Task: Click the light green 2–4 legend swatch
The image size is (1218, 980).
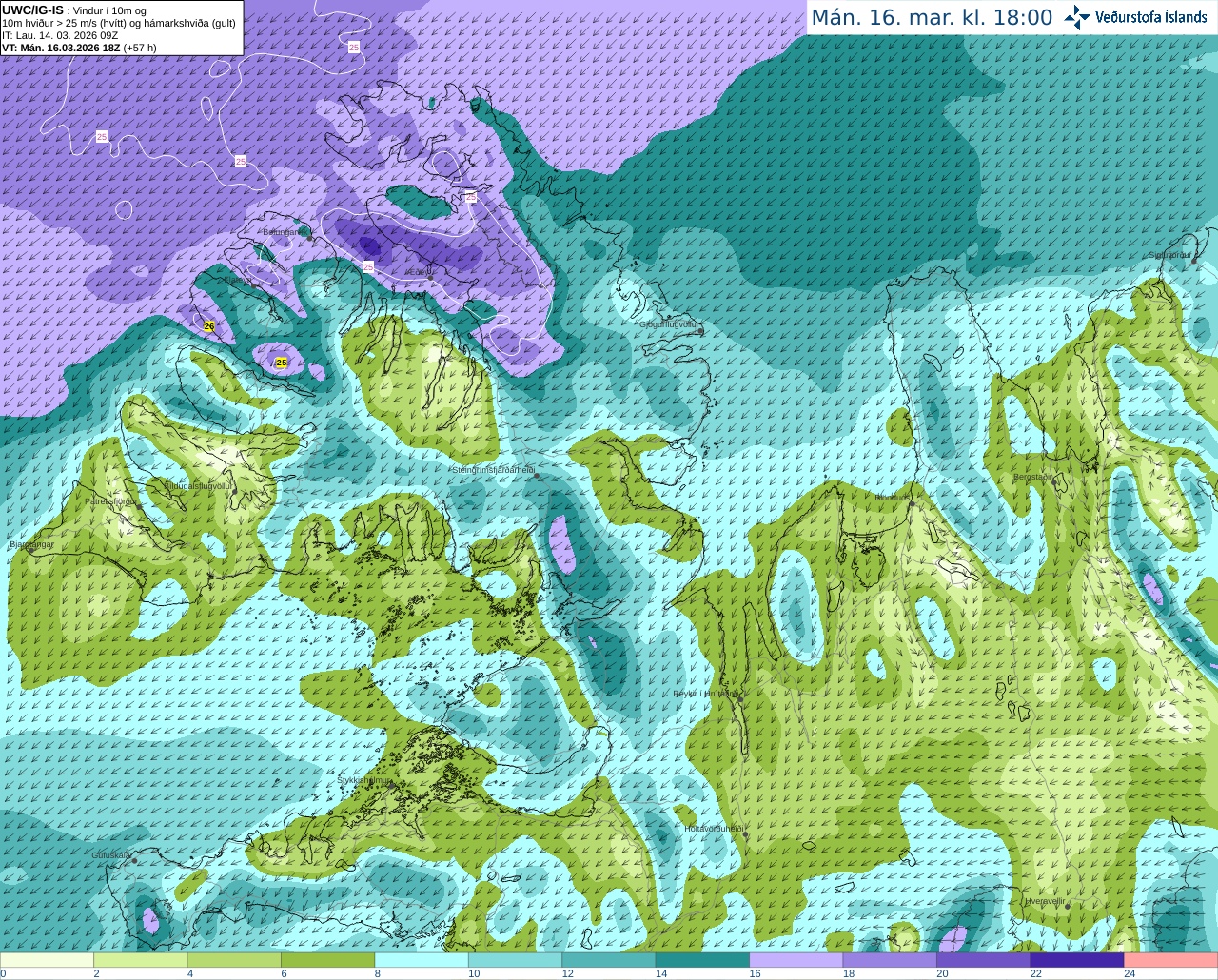Action: click(x=142, y=960)
